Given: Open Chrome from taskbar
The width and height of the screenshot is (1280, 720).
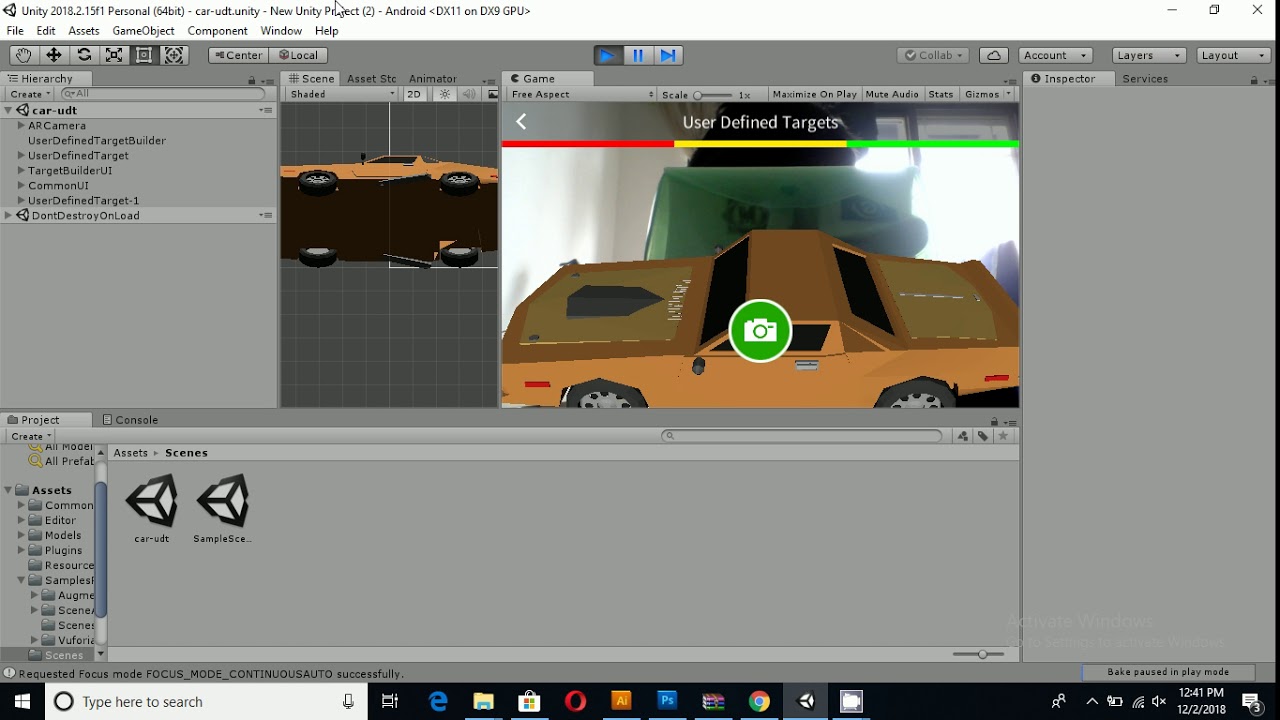Looking at the screenshot, I should 760,701.
